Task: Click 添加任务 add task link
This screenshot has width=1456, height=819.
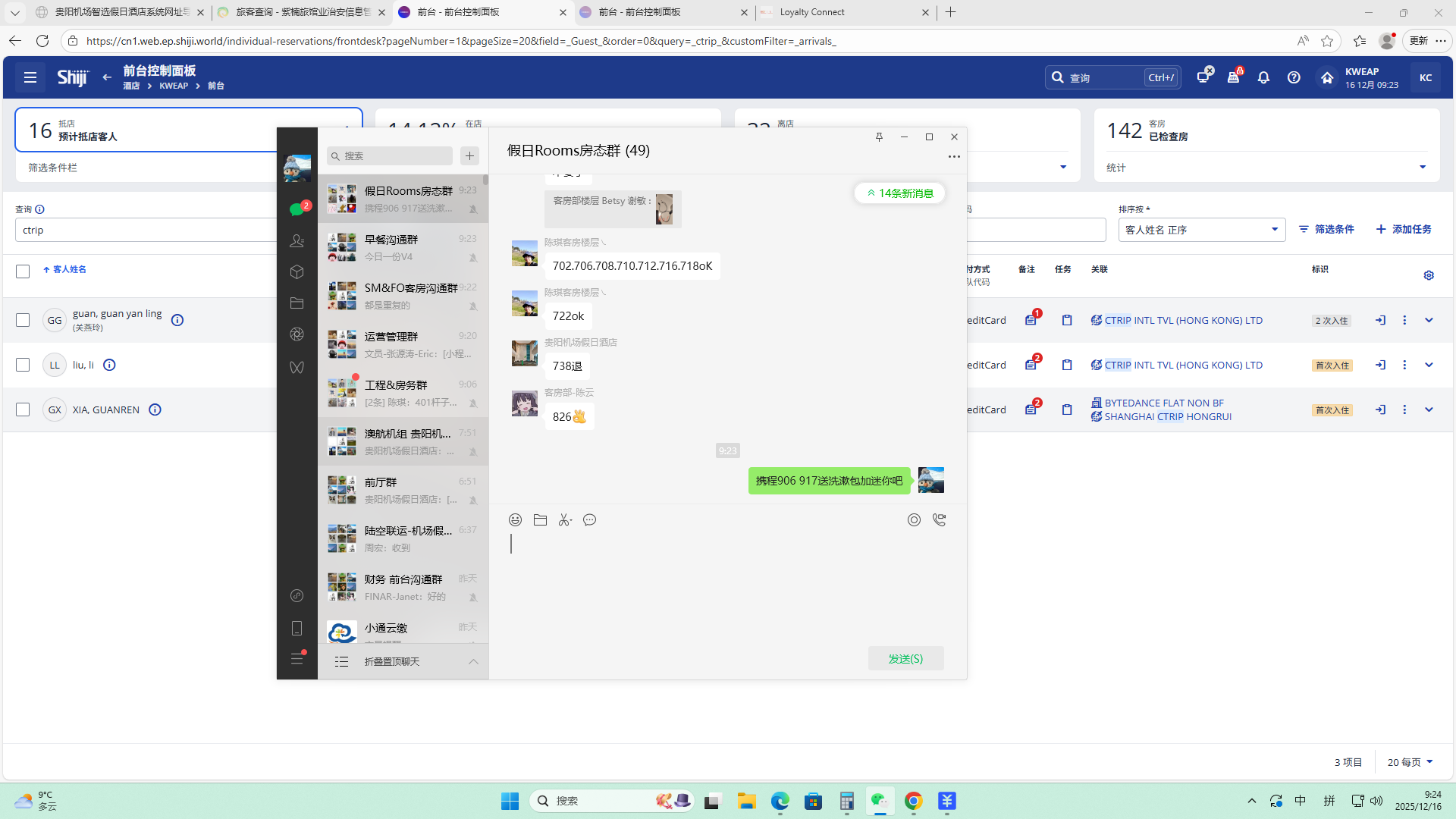Action: pyautogui.click(x=1404, y=229)
